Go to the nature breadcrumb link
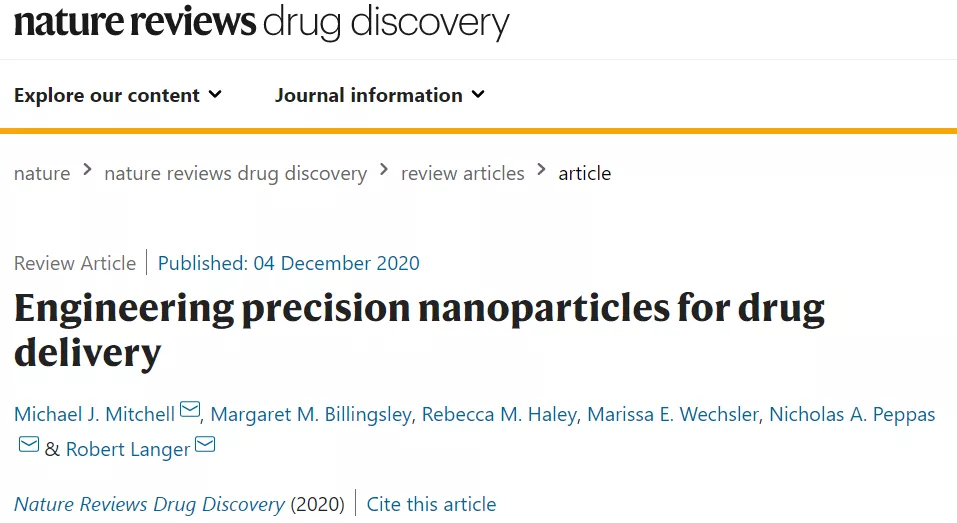Viewport: 957px width, 523px height. coord(42,173)
